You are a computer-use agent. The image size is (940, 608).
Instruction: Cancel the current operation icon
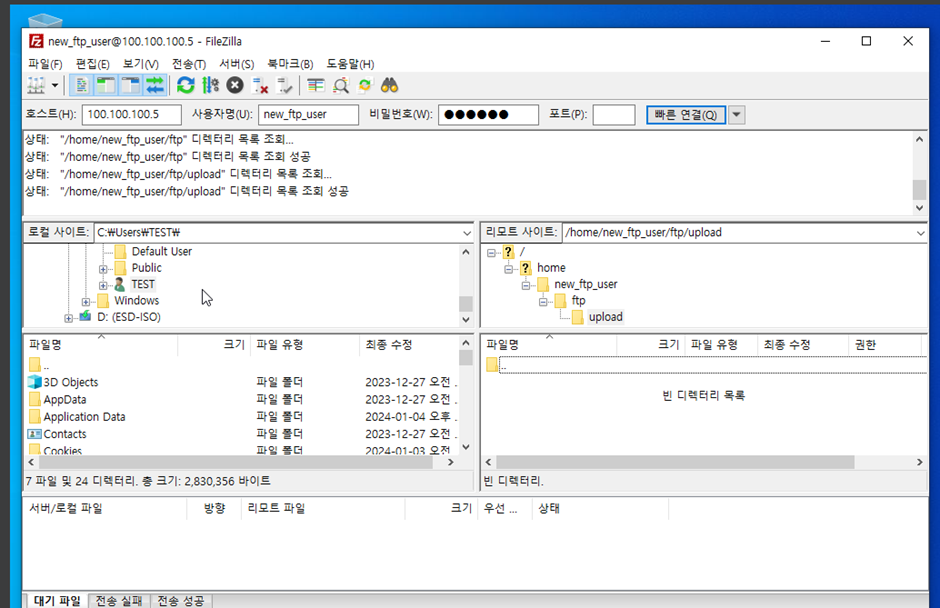pyautogui.click(x=235, y=86)
